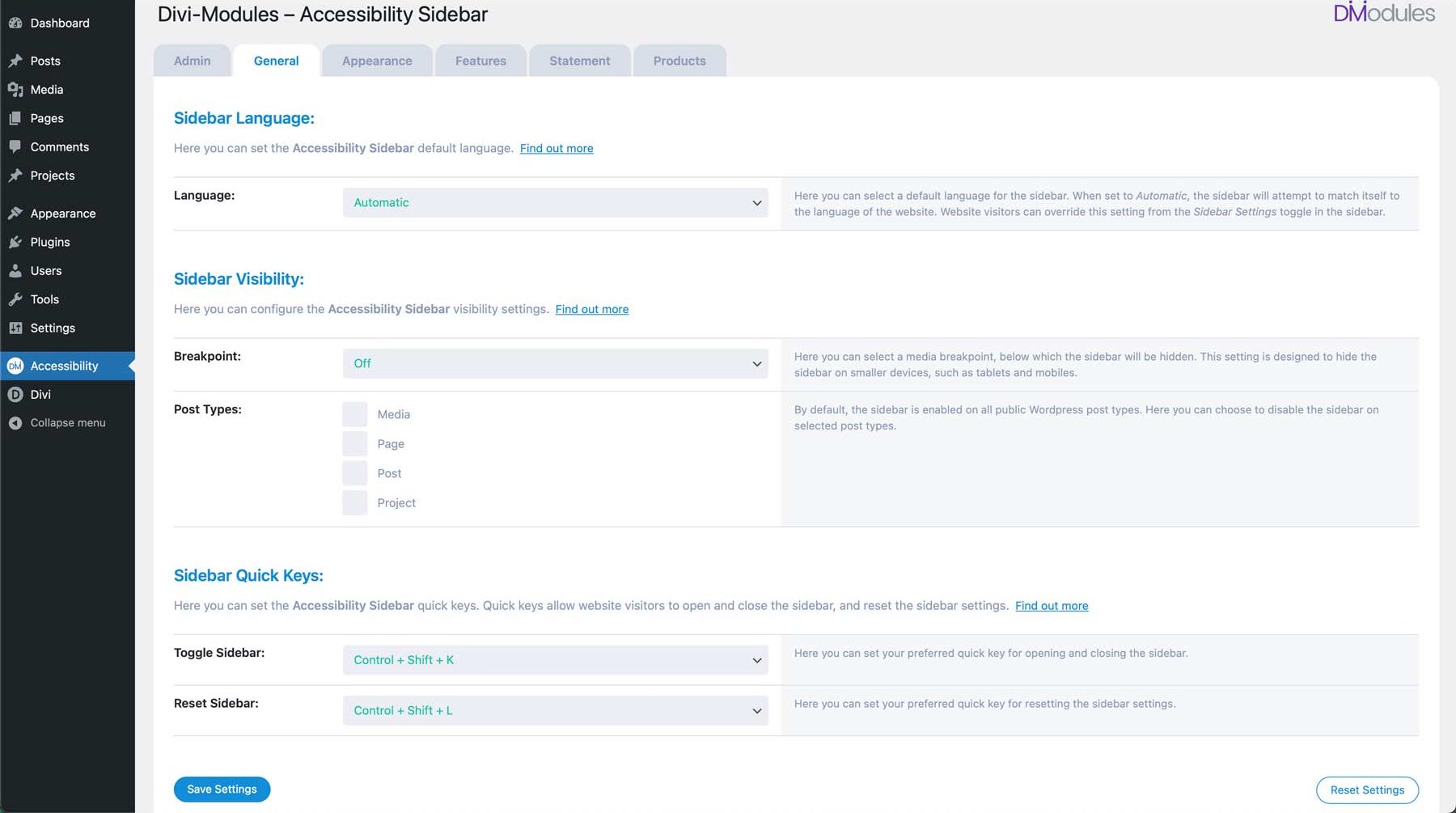1456x813 pixels.
Task: Check the Post option under Post Types
Action: click(354, 472)
